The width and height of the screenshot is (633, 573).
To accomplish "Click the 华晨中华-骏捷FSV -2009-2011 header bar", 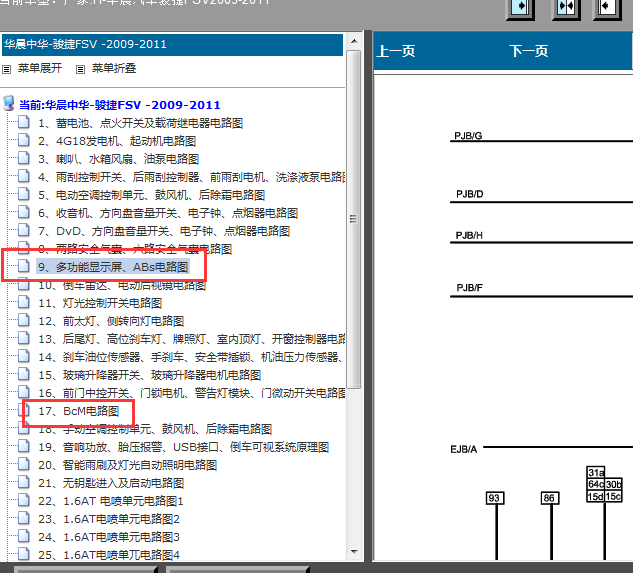I will point(172,44).
